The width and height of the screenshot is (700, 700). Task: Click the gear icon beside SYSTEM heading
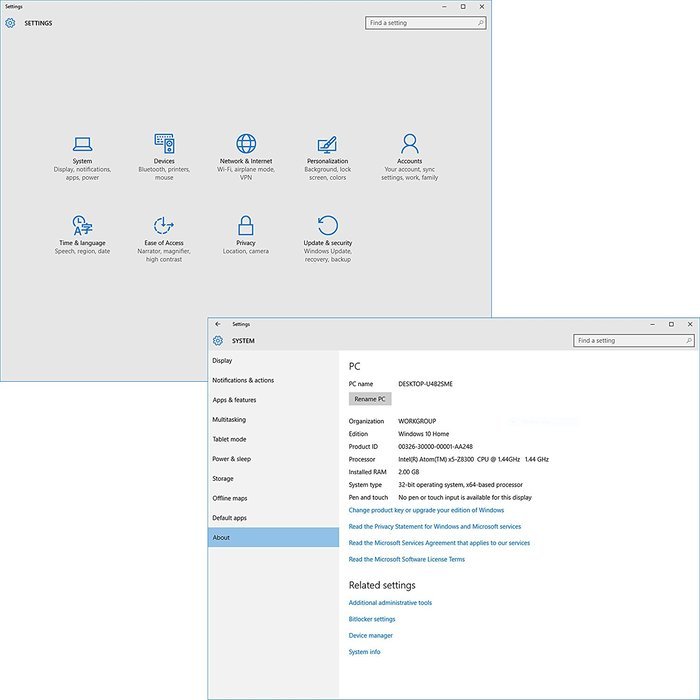218,341
